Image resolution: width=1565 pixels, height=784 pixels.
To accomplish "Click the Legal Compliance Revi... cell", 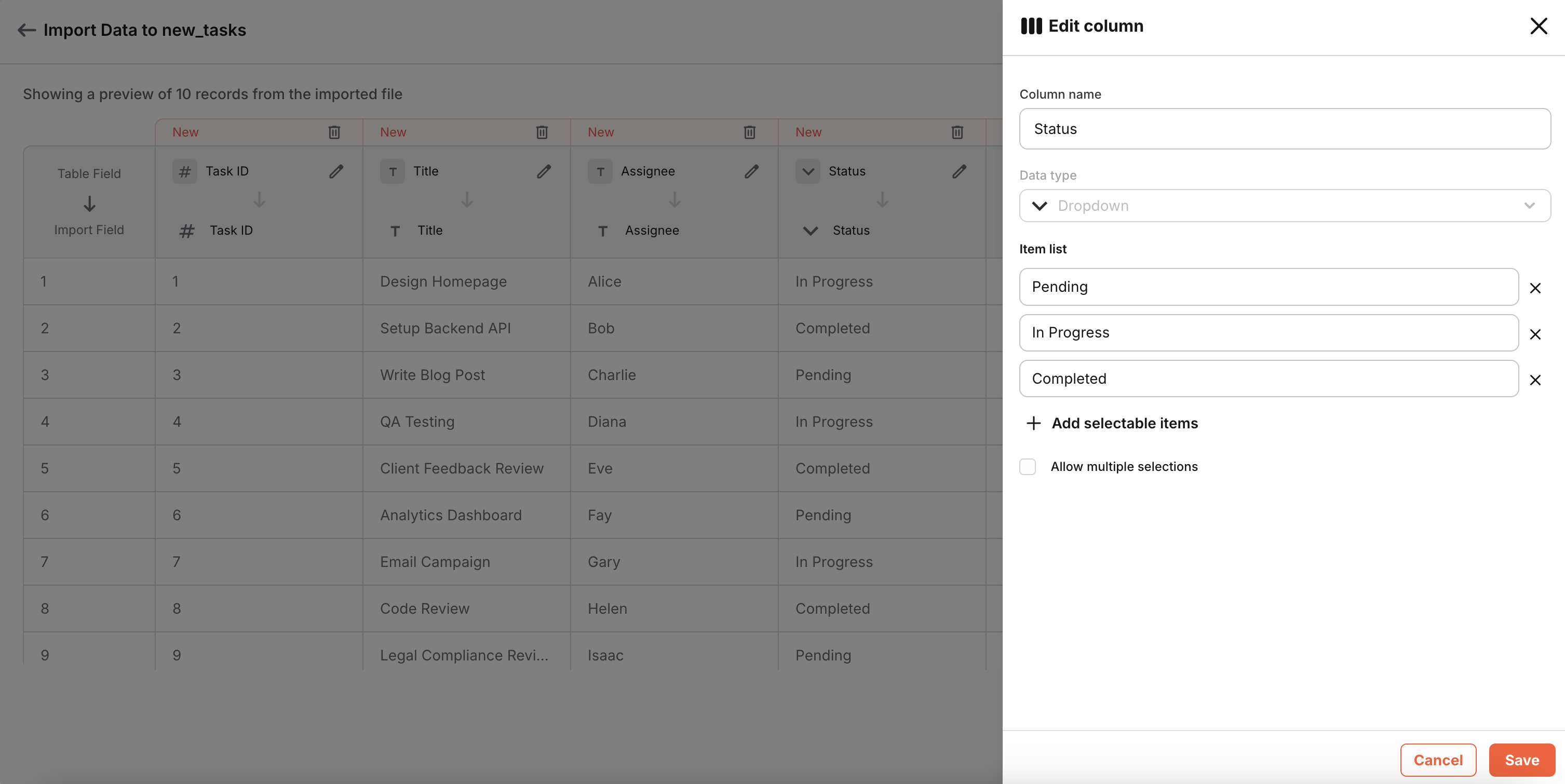I will [467, 652].
